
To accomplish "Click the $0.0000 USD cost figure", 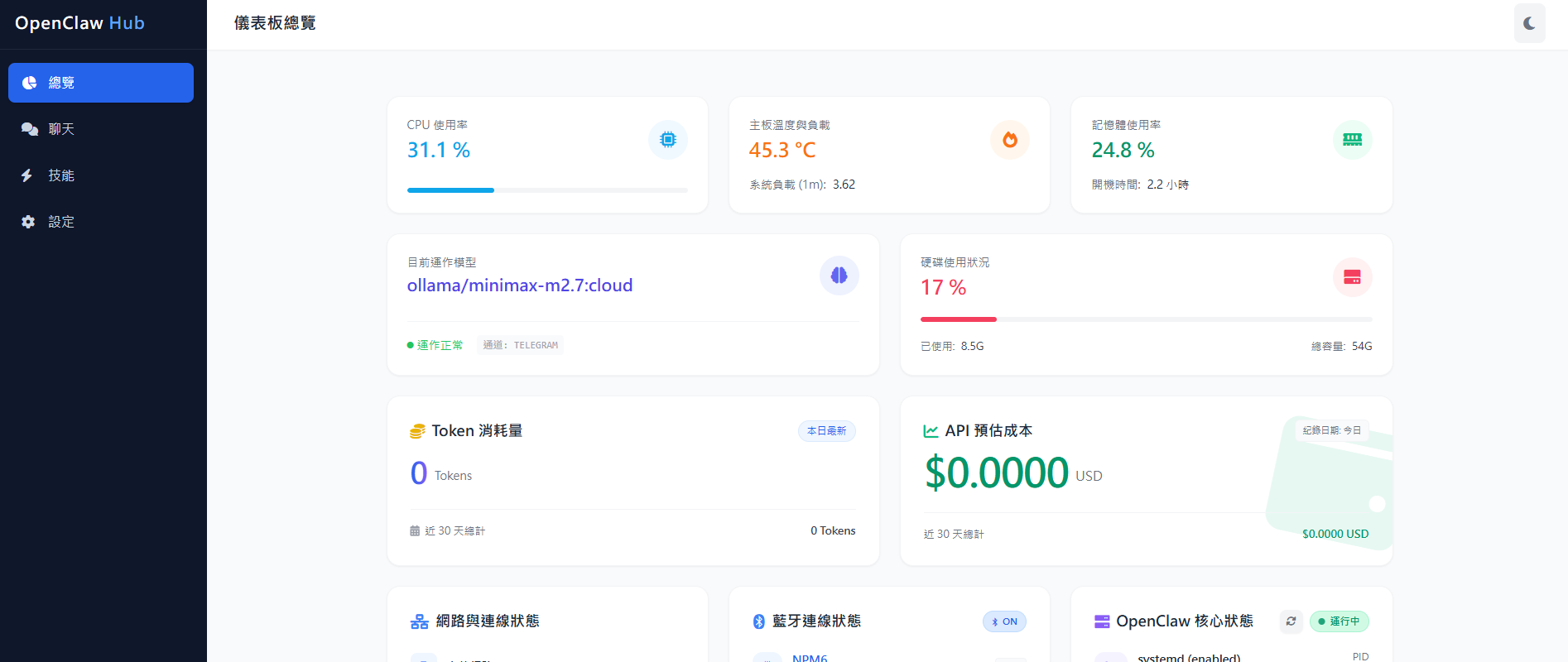I will (1012, 473).
